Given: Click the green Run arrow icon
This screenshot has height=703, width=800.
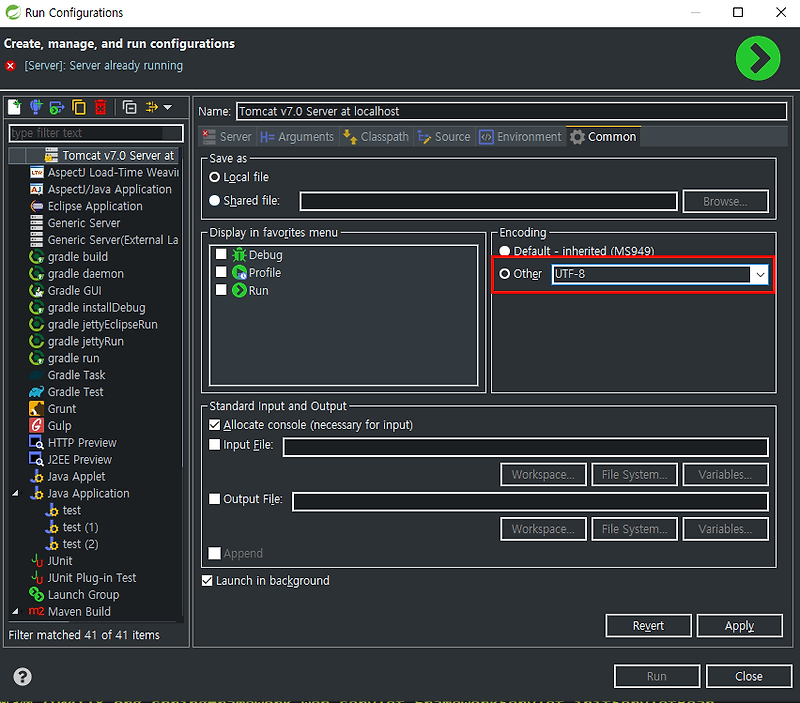Looking at the screenshot, I should (x=758, y=59).
